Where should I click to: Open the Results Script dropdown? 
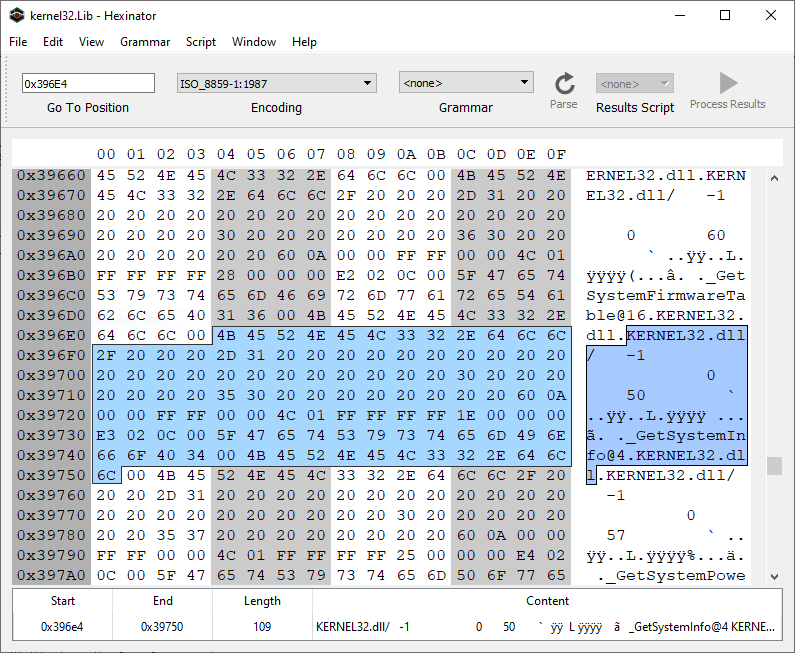click(x=635, y=83)
